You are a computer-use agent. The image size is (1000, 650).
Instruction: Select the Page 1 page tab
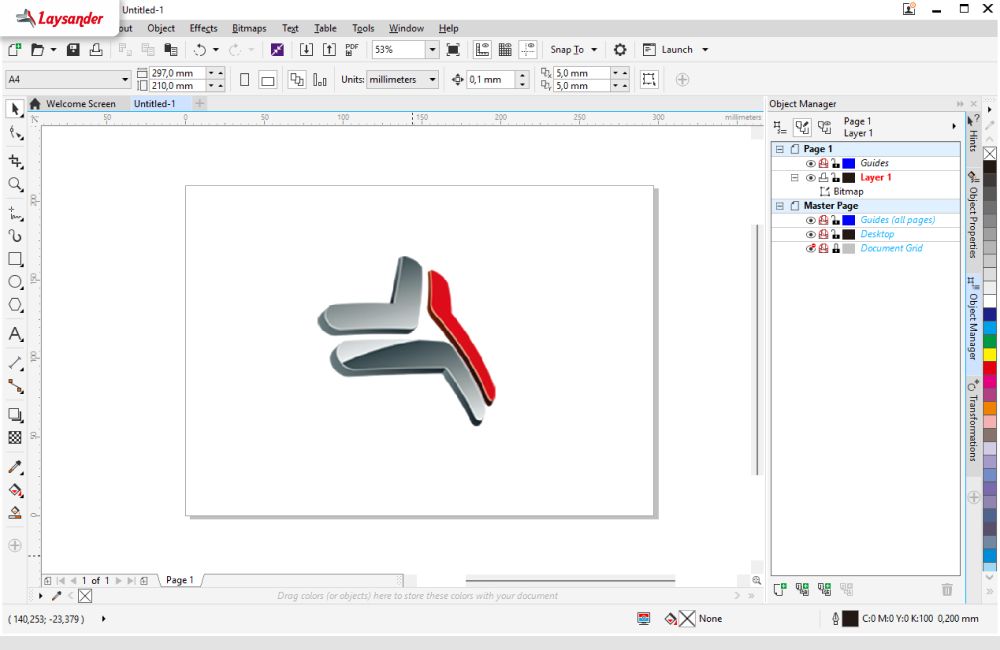click(179, 580)
